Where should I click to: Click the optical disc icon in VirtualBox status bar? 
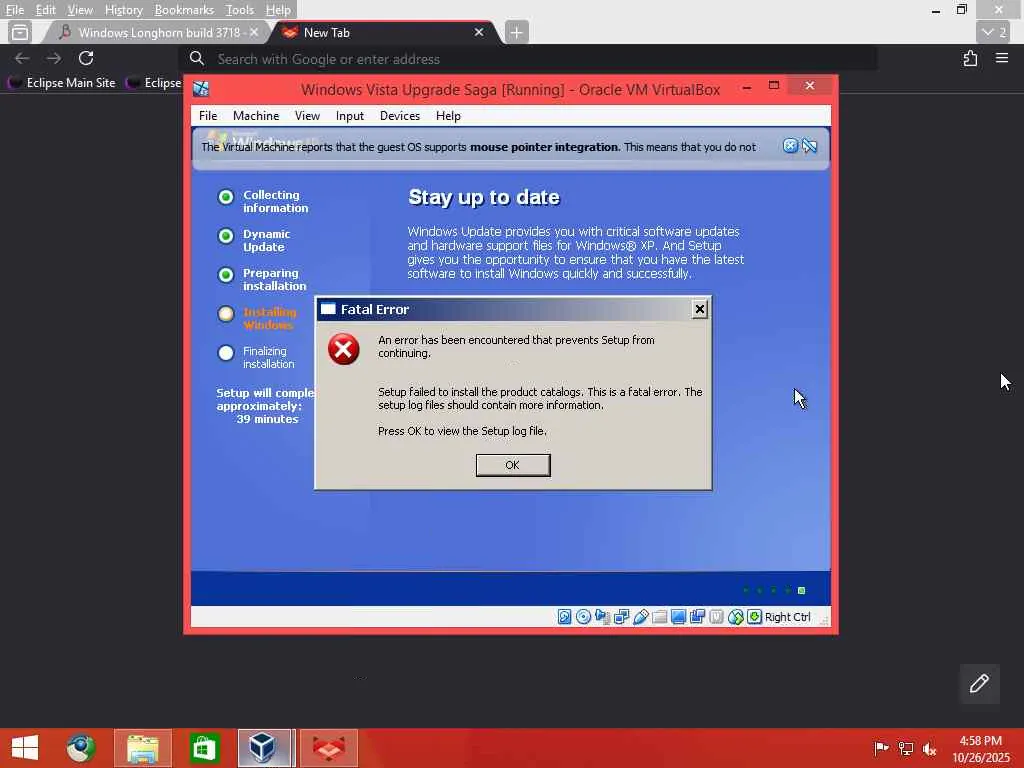583,616
